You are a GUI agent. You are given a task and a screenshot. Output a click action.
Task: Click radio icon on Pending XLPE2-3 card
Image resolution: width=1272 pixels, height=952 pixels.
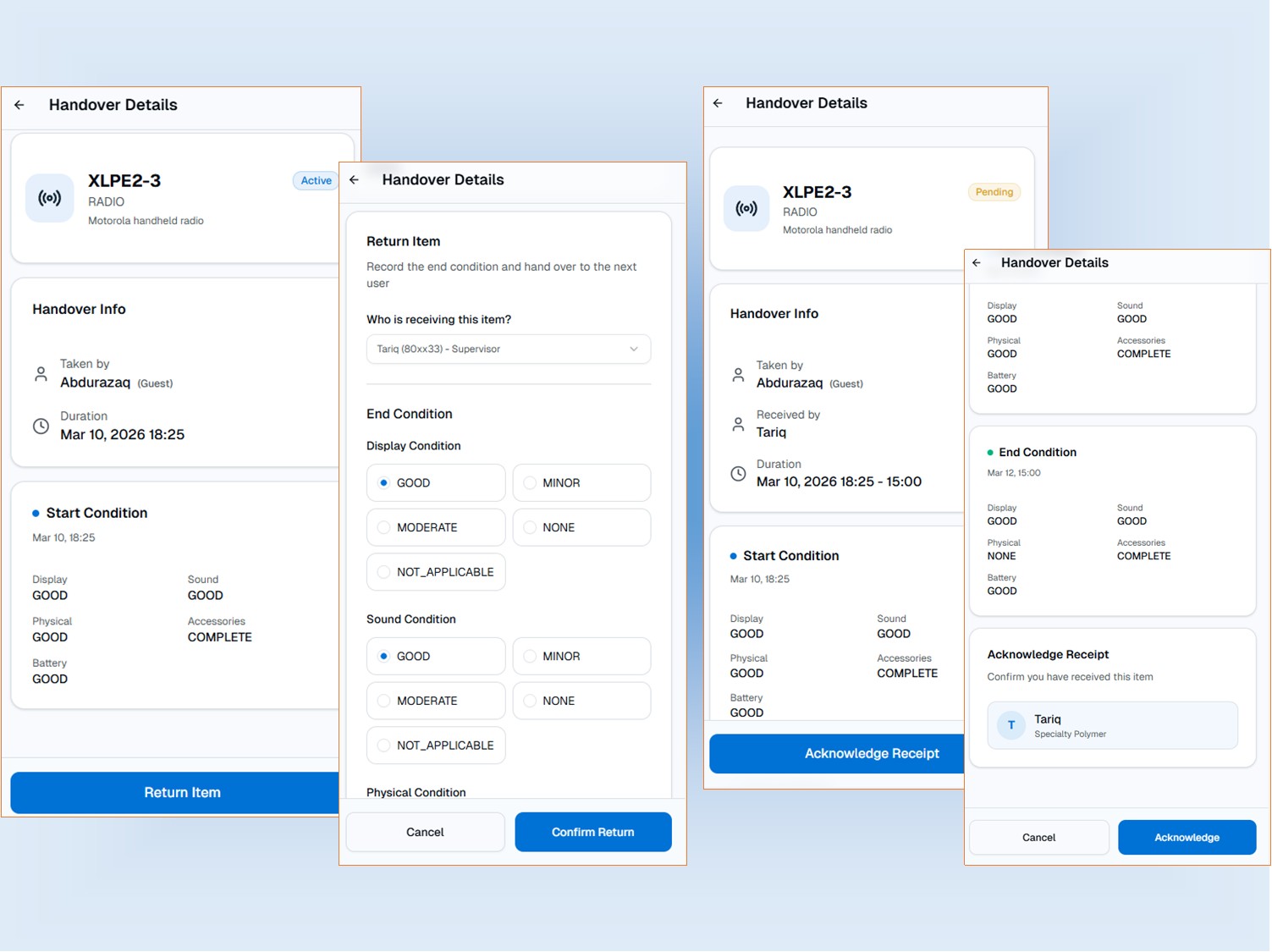tap(746, 209)
